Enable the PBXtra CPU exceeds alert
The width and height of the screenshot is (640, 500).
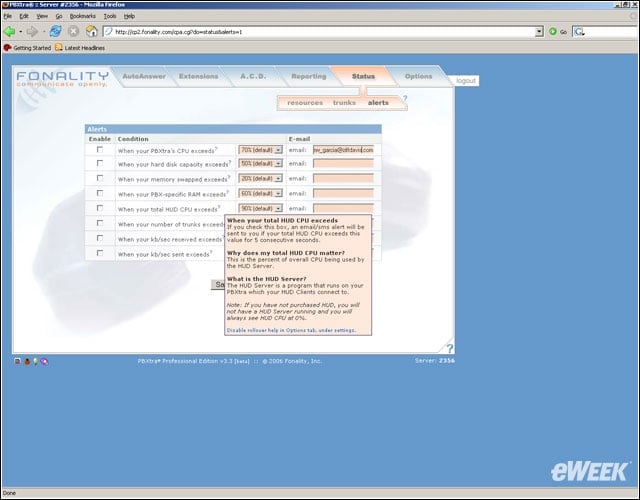[x=100, y=150]
